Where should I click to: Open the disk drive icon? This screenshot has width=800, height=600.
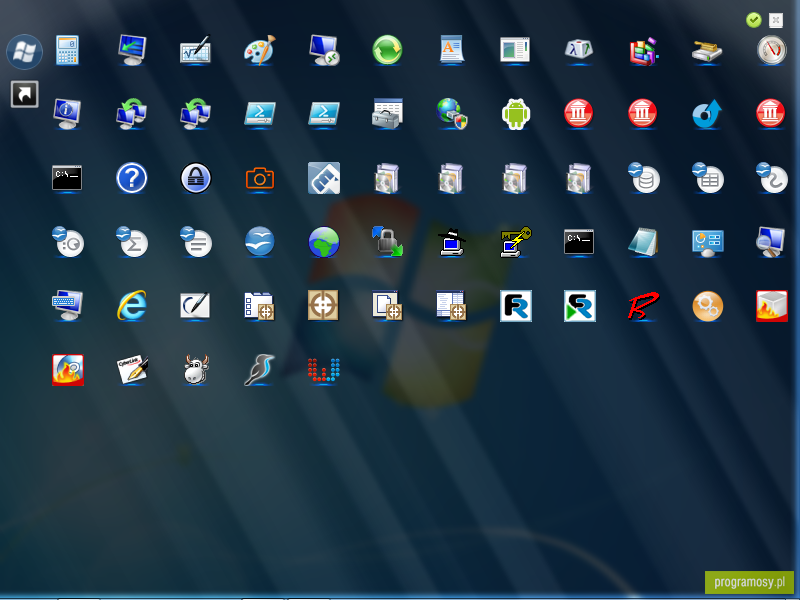(x=707, y=50)
